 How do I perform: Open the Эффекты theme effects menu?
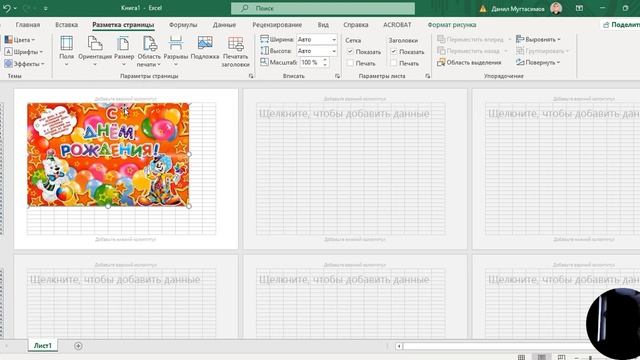click(x=24, y=64)
